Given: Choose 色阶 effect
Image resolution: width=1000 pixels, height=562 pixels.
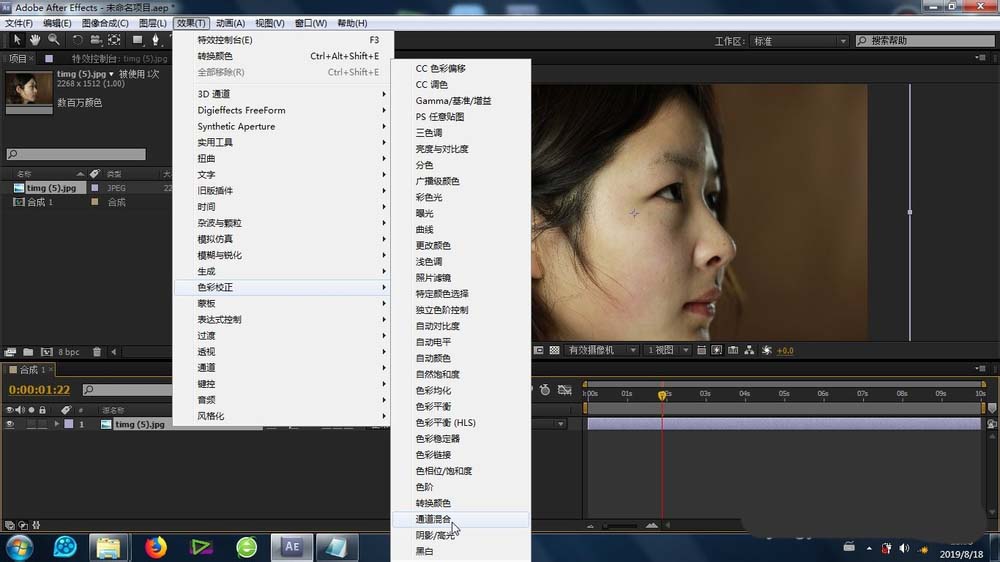Looking at the screenshot, I should (x=460, y=487).
